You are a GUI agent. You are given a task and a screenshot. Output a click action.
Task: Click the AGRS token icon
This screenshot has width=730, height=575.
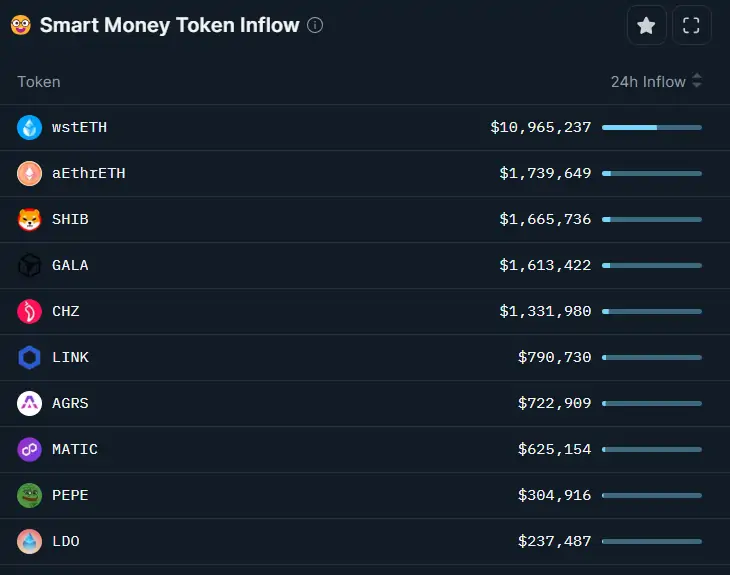pos(29,403)
